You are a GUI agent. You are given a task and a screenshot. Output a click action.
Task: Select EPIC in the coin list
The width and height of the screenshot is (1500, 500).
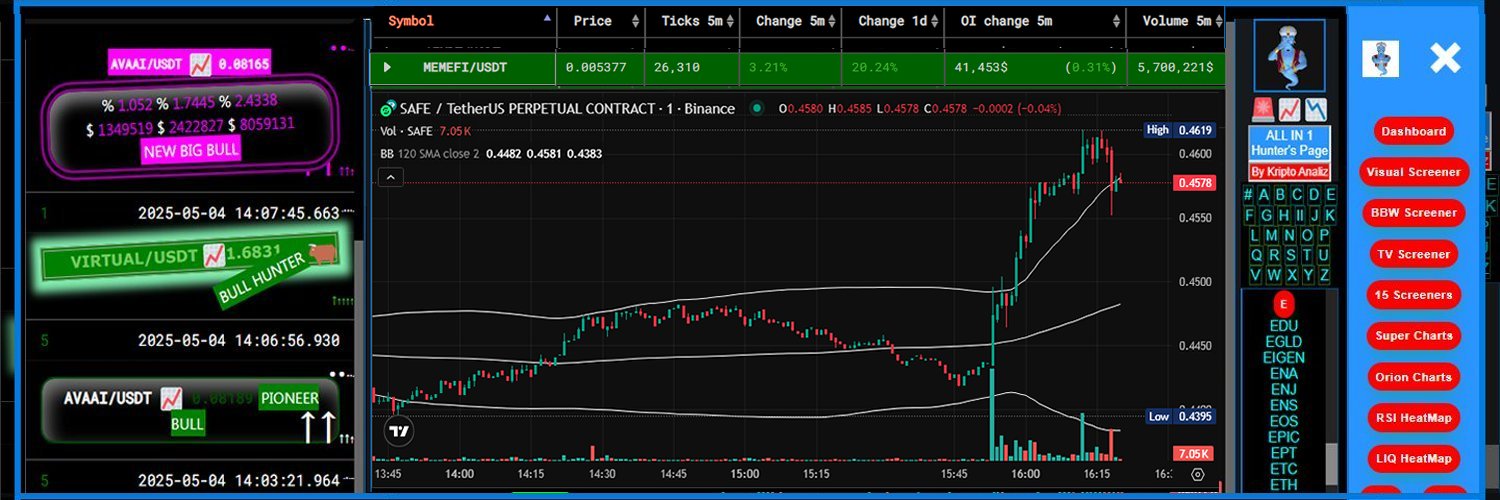pos(1283,438)
